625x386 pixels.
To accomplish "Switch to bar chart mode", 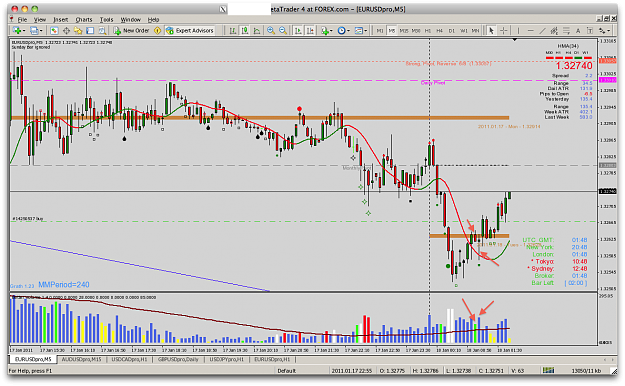I will pos(233,31).
